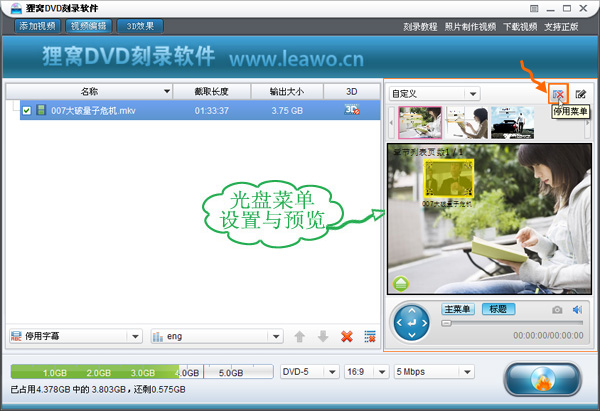
Task: Clear all videos from the list
Action: (370, 336)
